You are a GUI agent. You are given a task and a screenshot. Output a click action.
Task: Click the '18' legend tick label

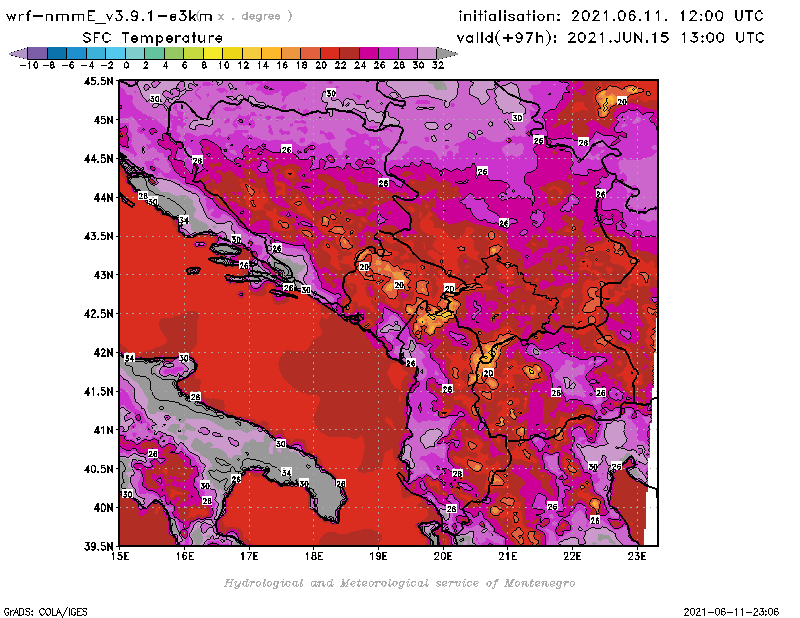click(x=301, y=65)
